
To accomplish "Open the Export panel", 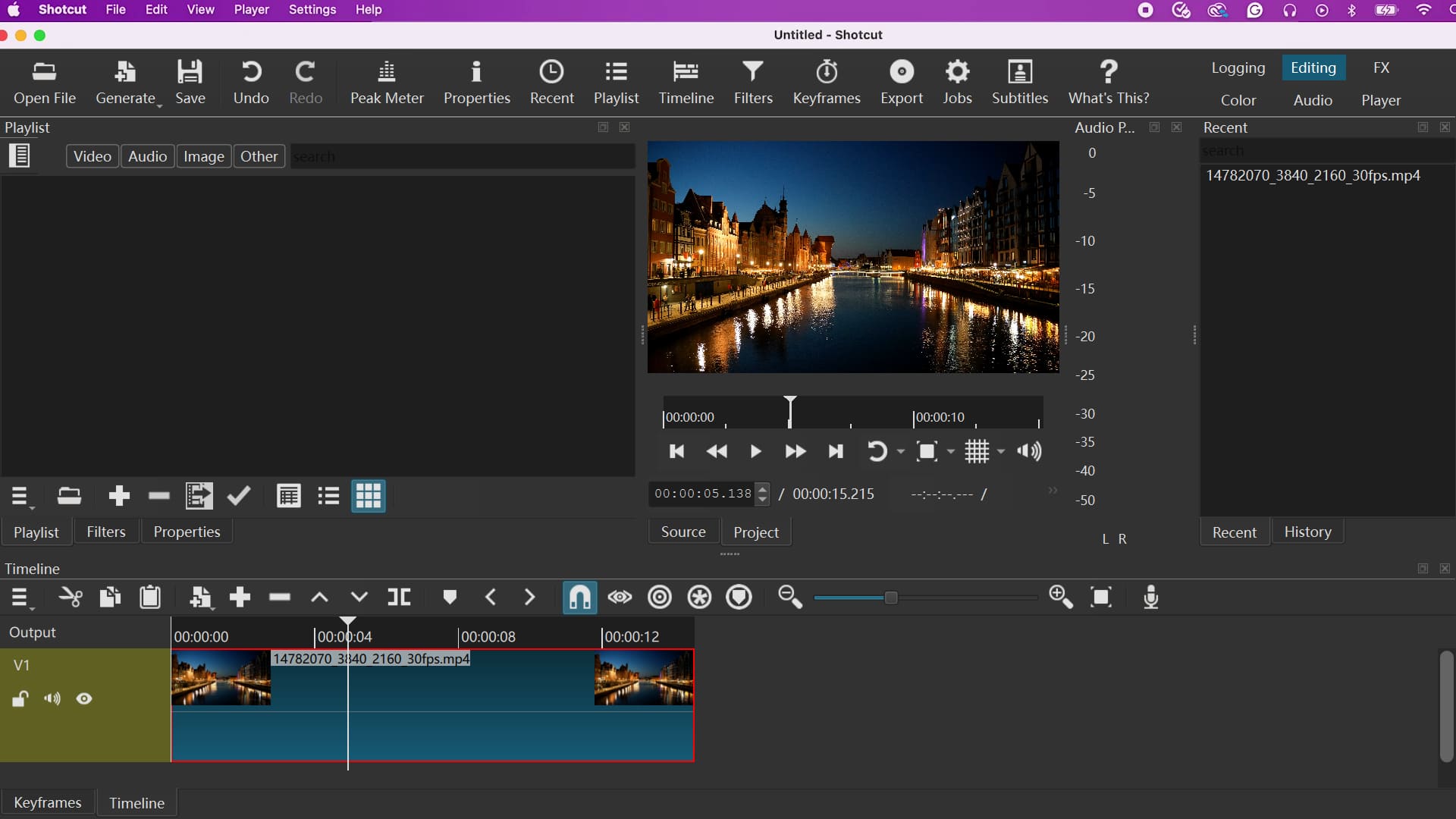I will (x=902, y=81).
